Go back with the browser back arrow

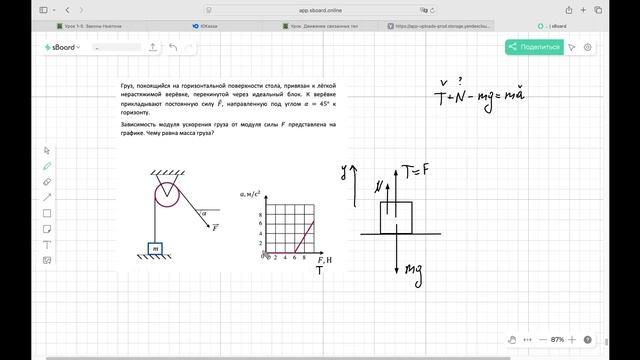coord(68,10)
